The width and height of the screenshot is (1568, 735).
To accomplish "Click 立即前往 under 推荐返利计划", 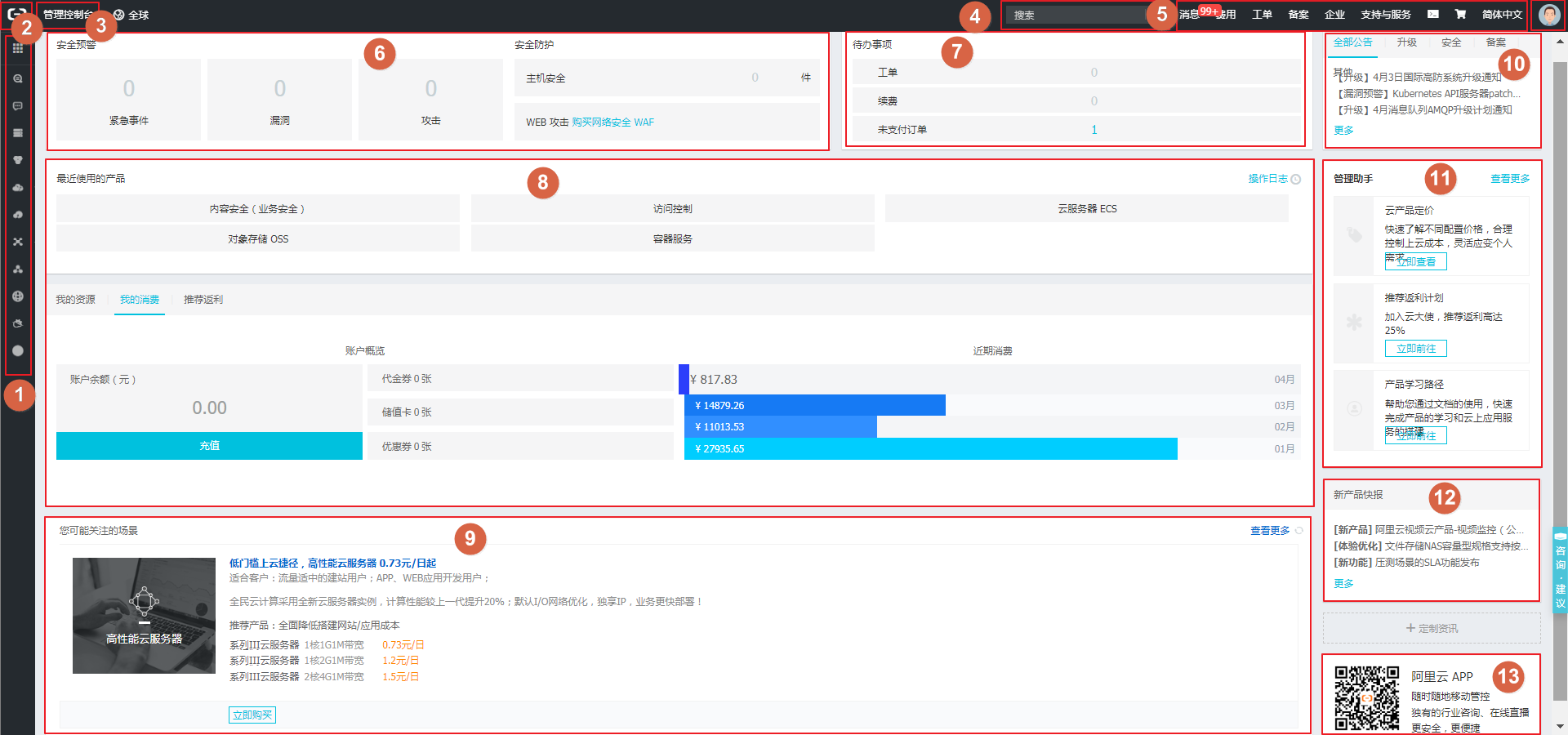I will [x=1415, y=349].
